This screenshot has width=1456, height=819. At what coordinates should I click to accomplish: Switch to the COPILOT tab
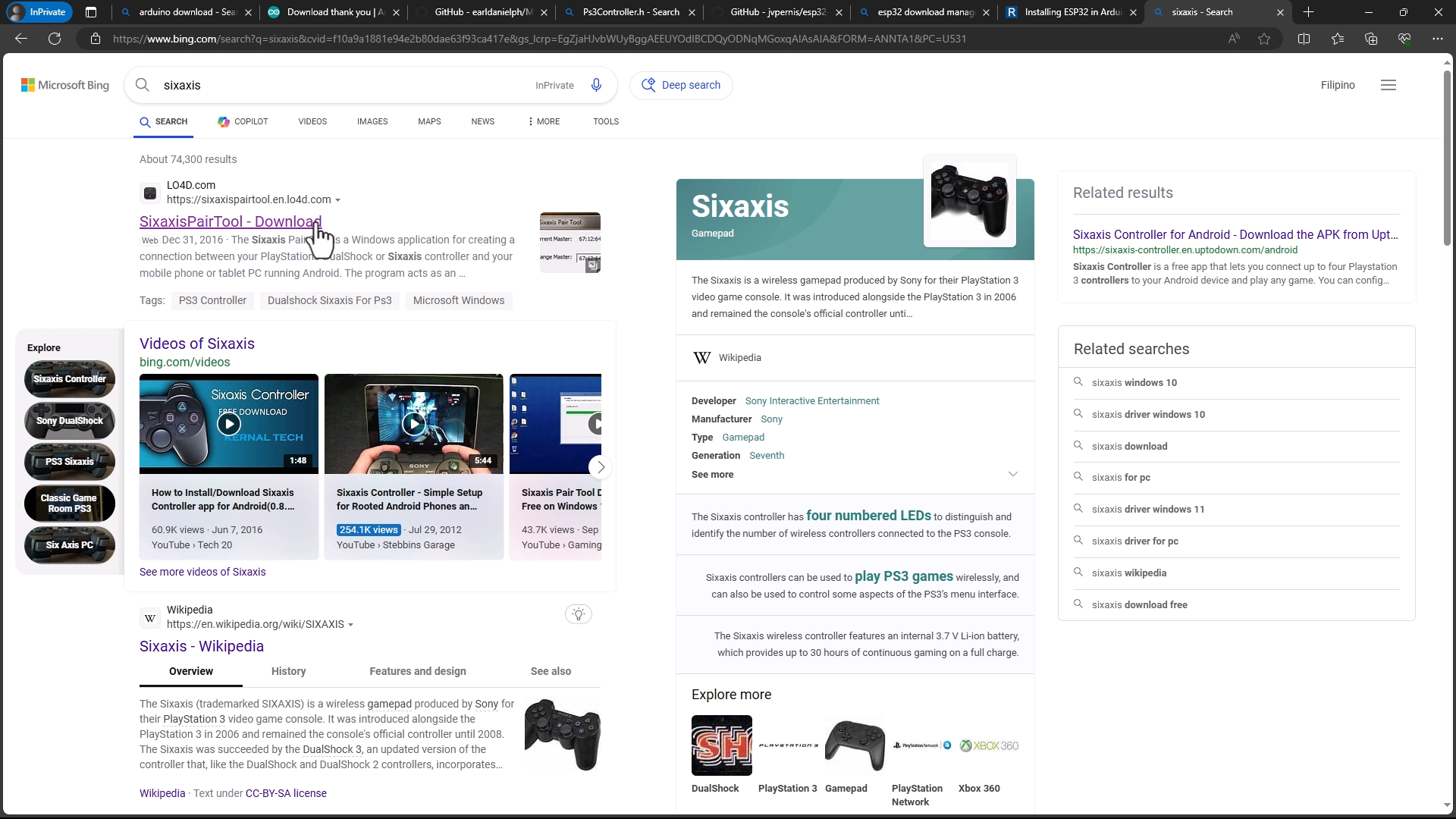tap(243, 121)
